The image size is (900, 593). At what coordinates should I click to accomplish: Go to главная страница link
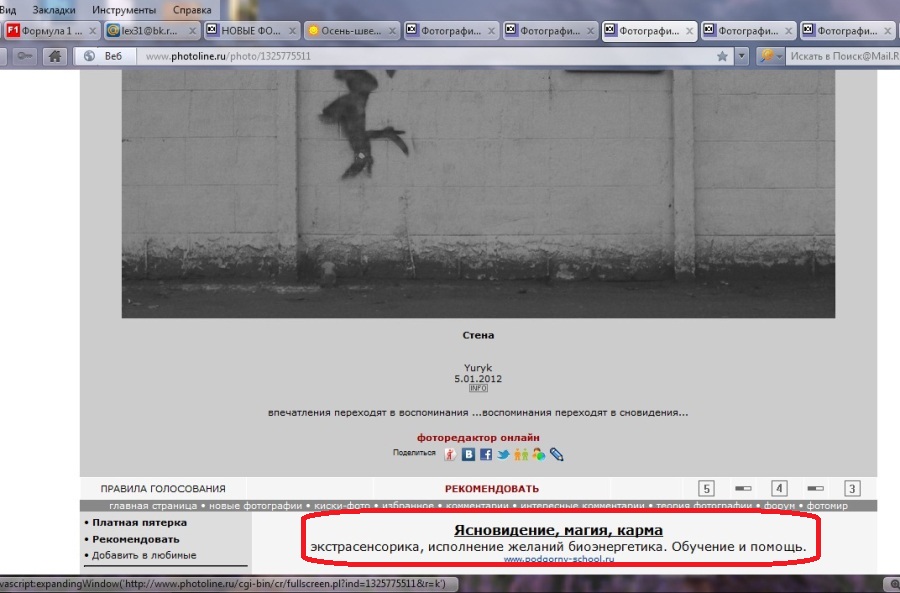153,506
